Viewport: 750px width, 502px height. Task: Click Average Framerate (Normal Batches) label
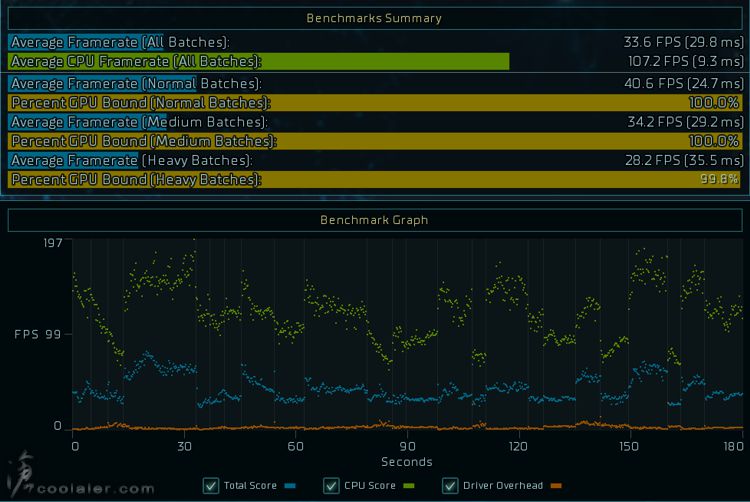coord(136,84)
